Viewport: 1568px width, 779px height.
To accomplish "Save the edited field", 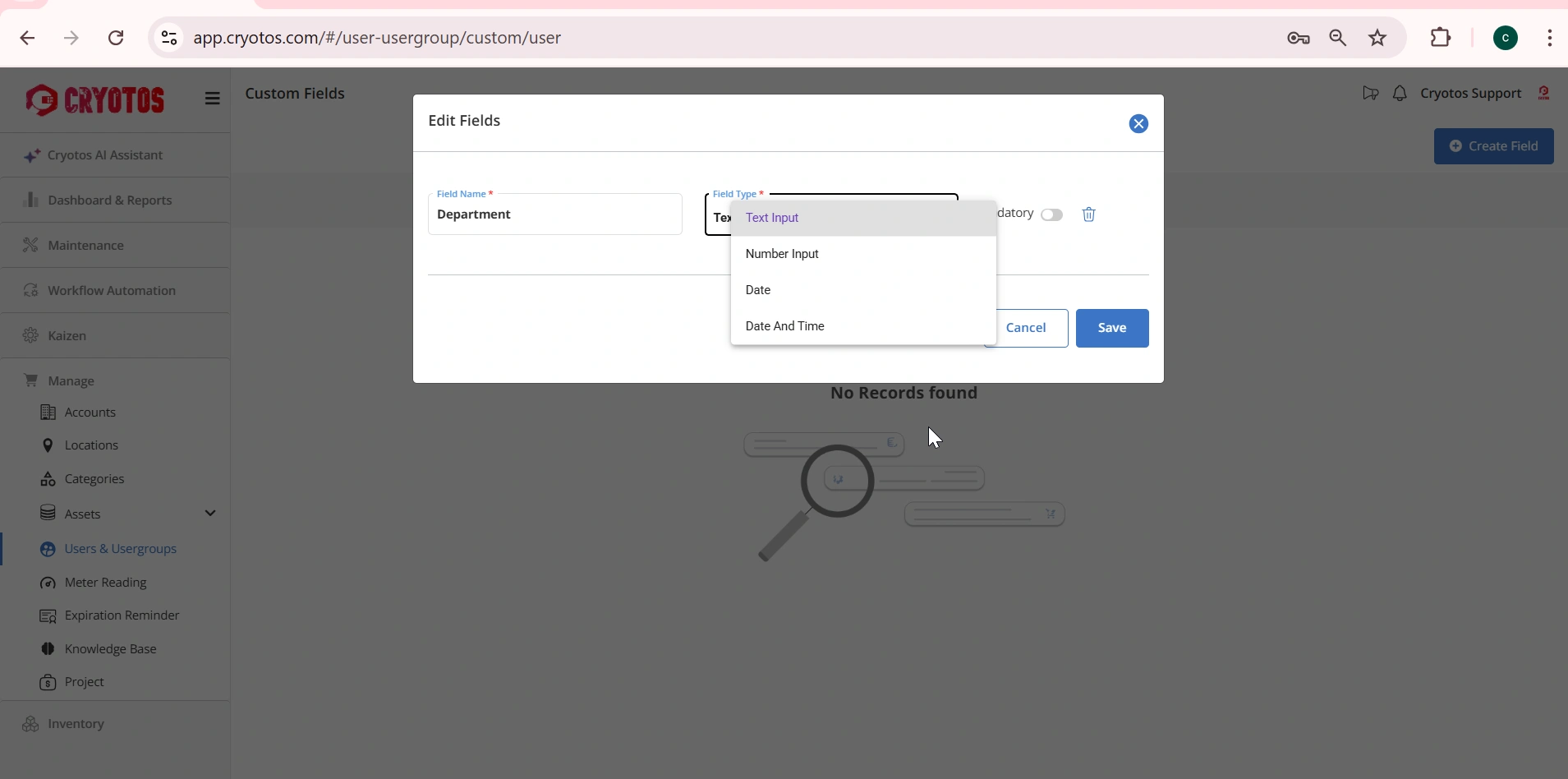I will (1113, 328).
